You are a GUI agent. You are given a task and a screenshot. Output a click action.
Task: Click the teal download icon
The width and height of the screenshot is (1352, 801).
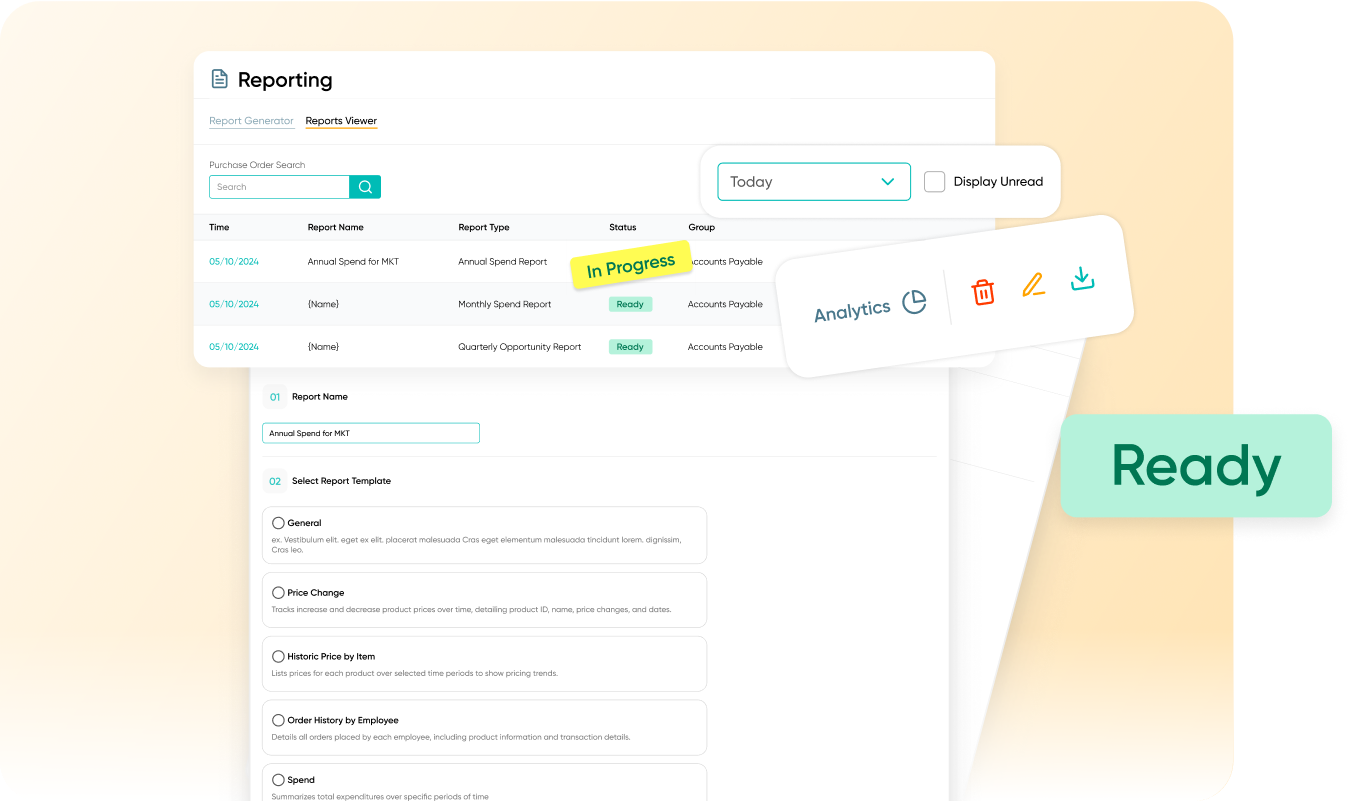1082,279
